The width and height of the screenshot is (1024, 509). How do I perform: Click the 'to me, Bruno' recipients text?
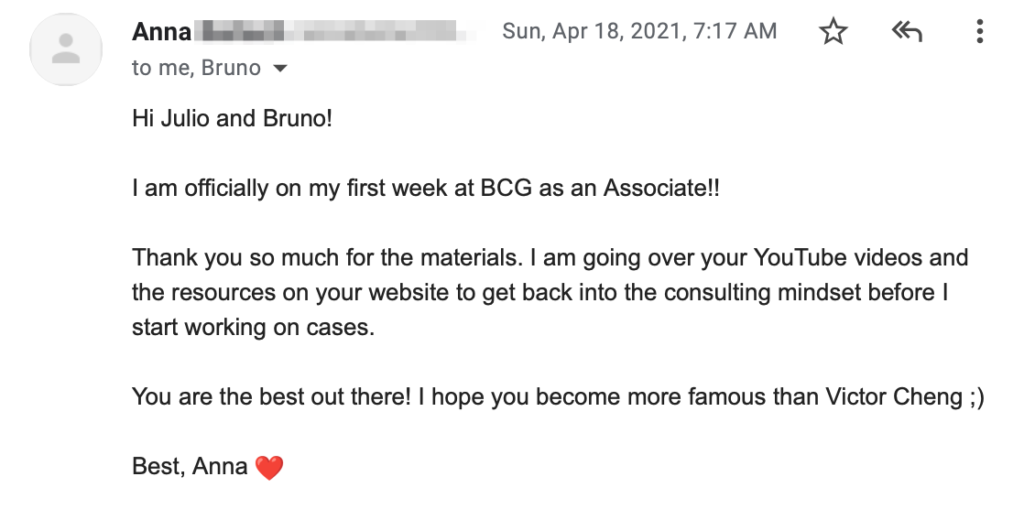pyautogui.click(x=197, y=68)
